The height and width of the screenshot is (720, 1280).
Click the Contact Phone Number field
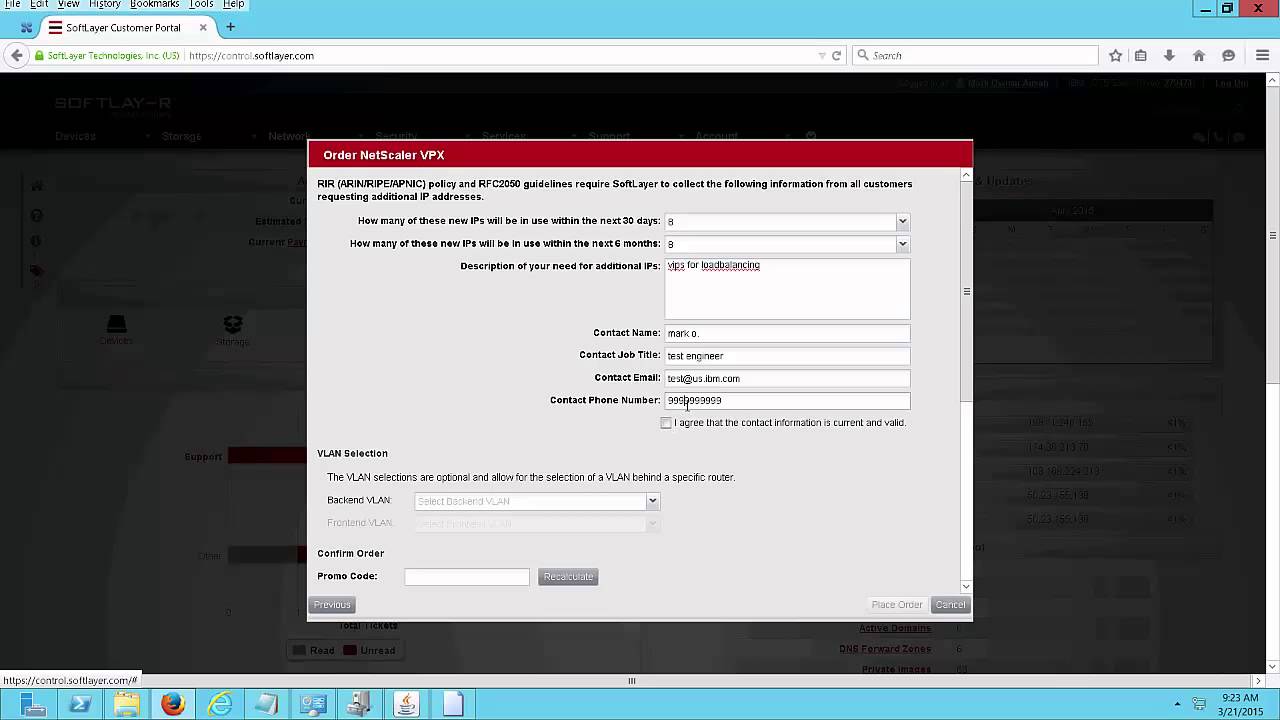click(x=788, y=401)
